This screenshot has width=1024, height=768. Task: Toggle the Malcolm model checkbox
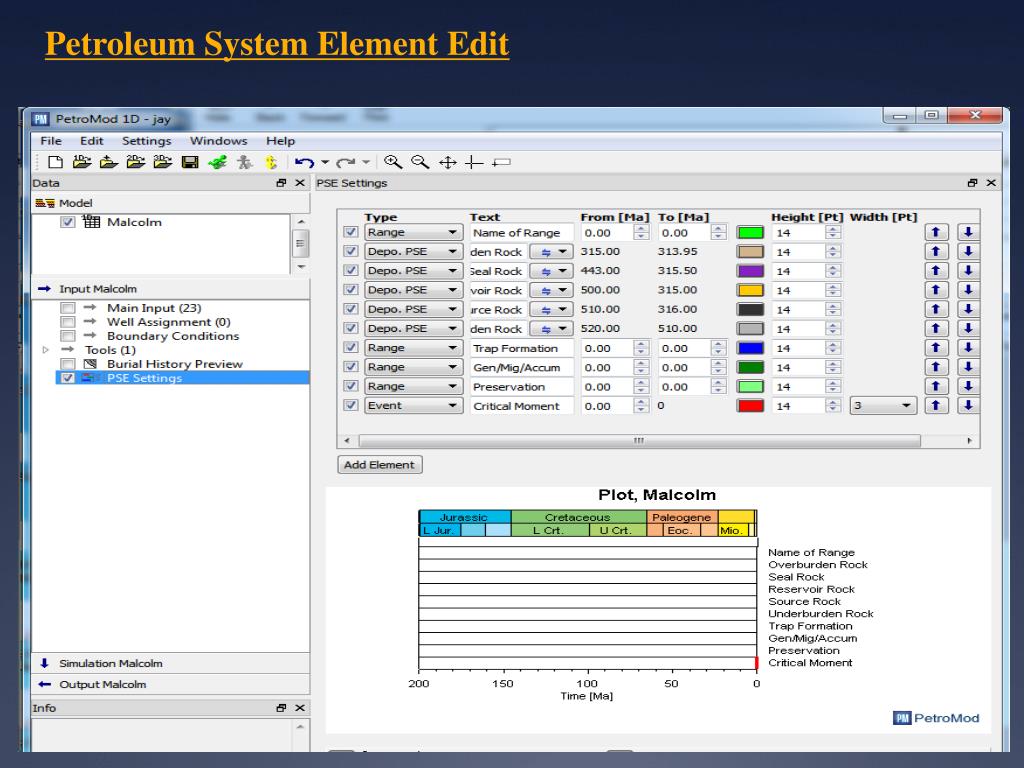tap(67, 222)
